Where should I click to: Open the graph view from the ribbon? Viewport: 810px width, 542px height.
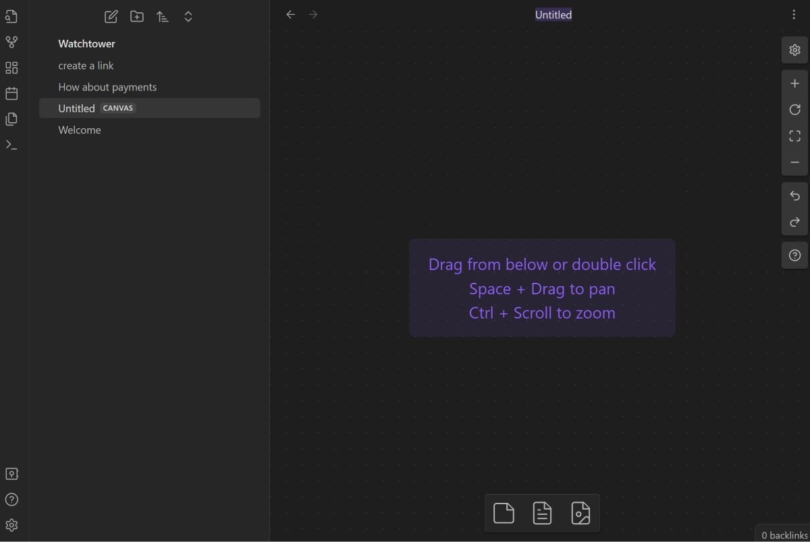pos(12,42)
